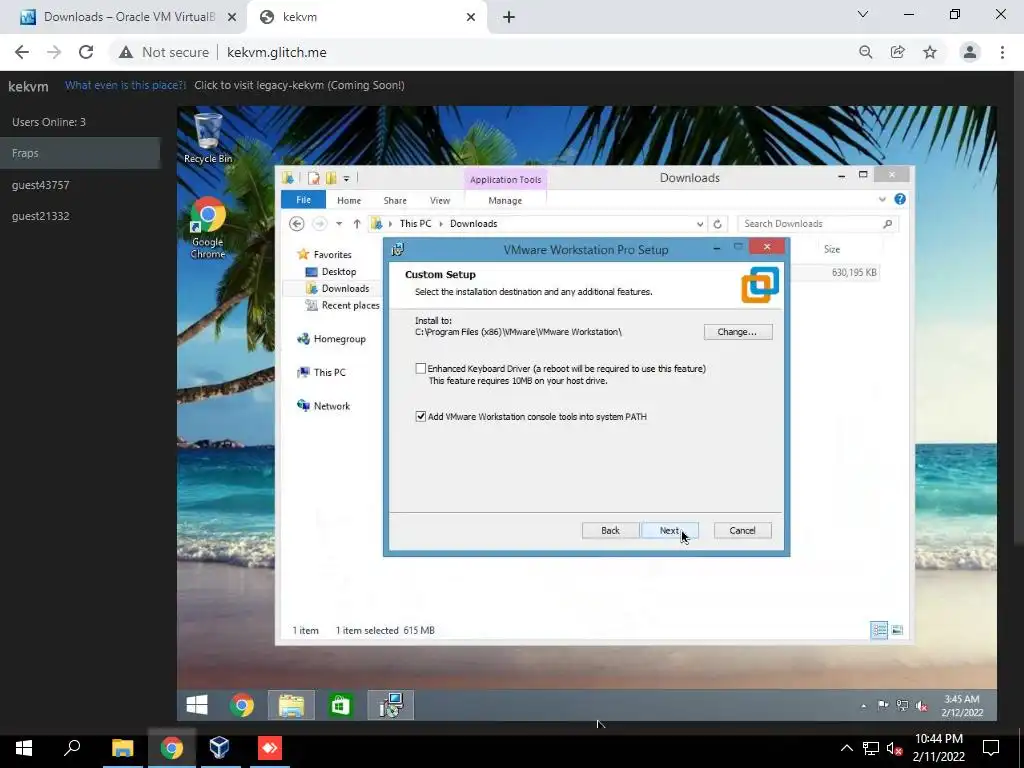
Task: Open recent locations dropdown arrow in explorer
Action: coord(339,223)
